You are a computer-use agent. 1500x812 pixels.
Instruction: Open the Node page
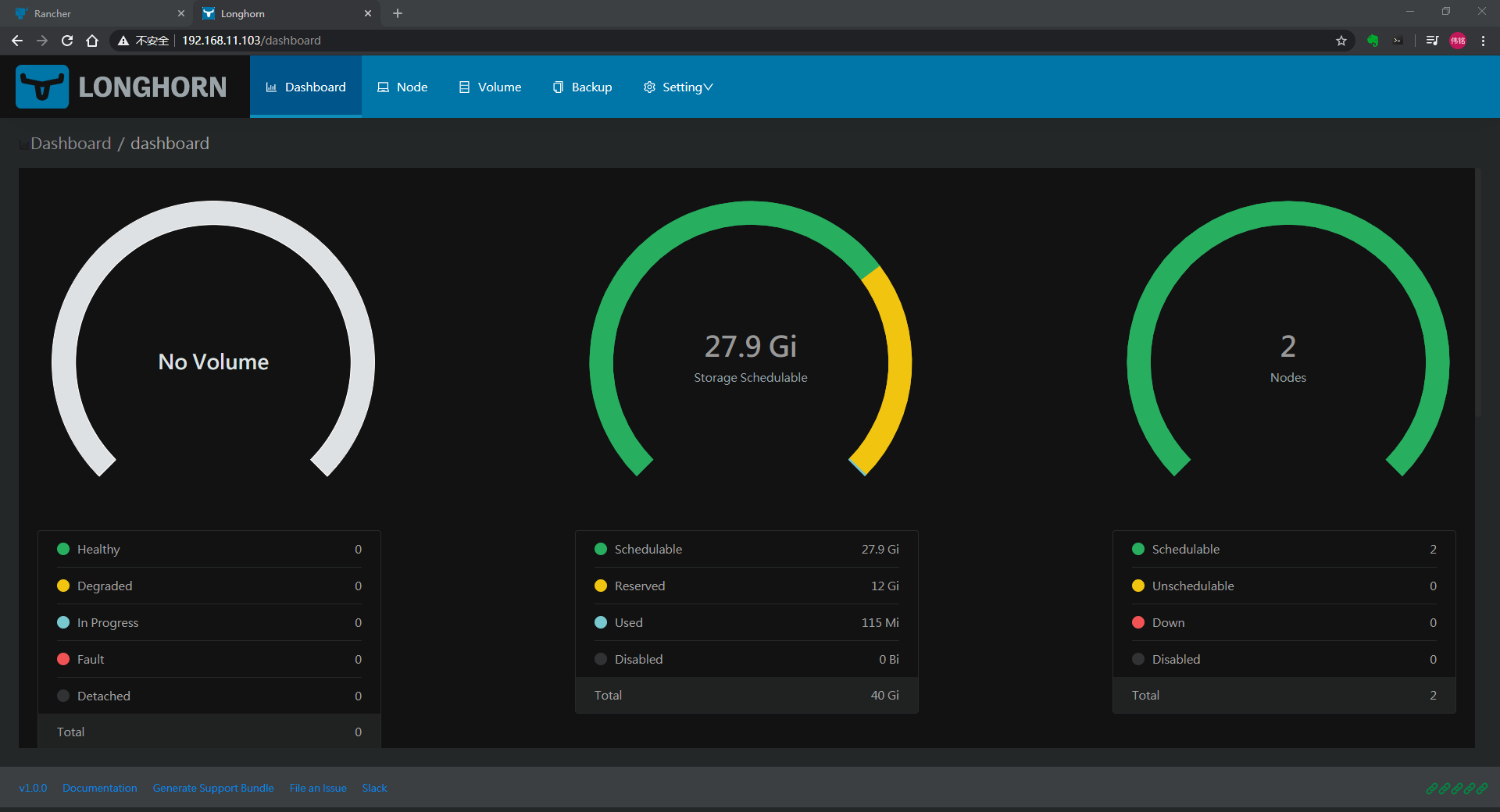pyautogui.click(x=402, y=87)
